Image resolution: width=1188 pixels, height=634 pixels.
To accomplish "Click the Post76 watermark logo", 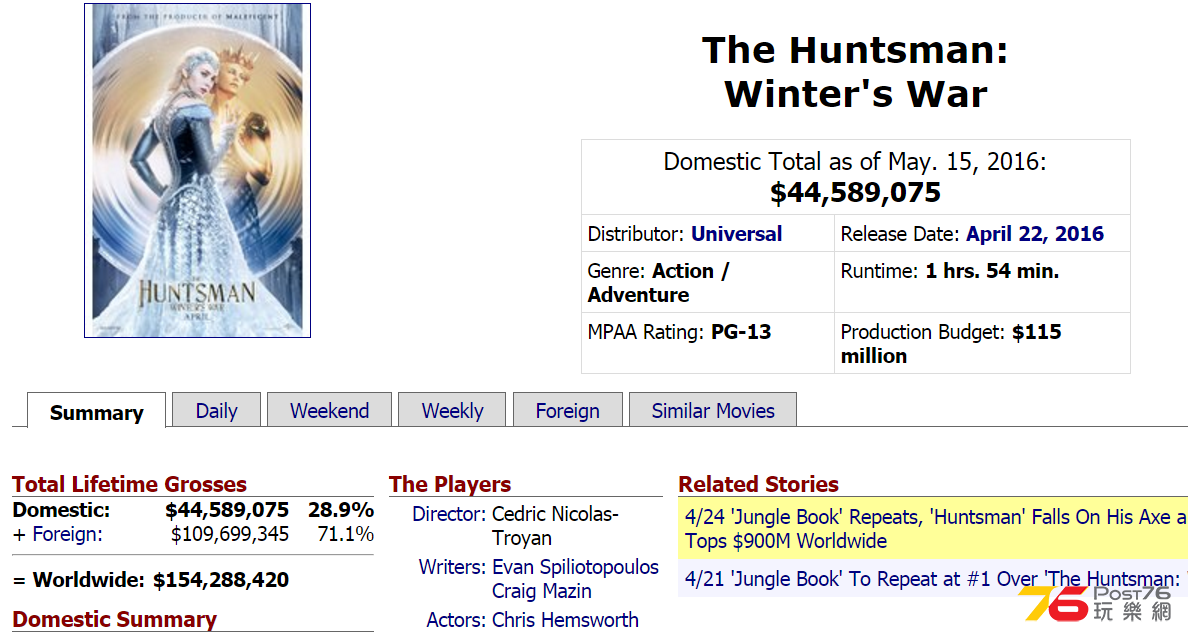I will point(1096,604).
